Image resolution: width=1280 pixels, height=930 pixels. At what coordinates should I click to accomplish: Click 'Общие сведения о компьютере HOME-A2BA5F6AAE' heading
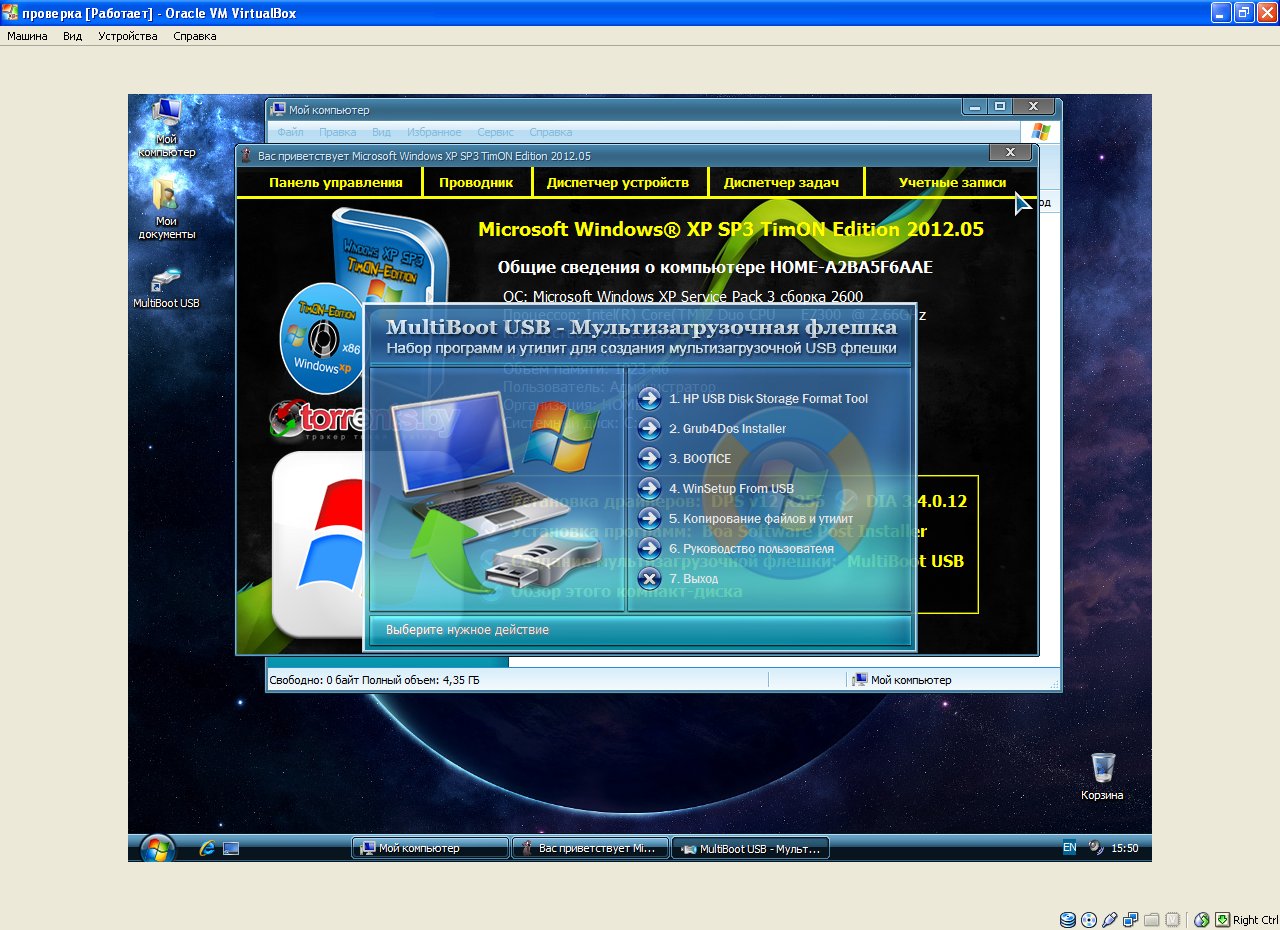point(715,267)
